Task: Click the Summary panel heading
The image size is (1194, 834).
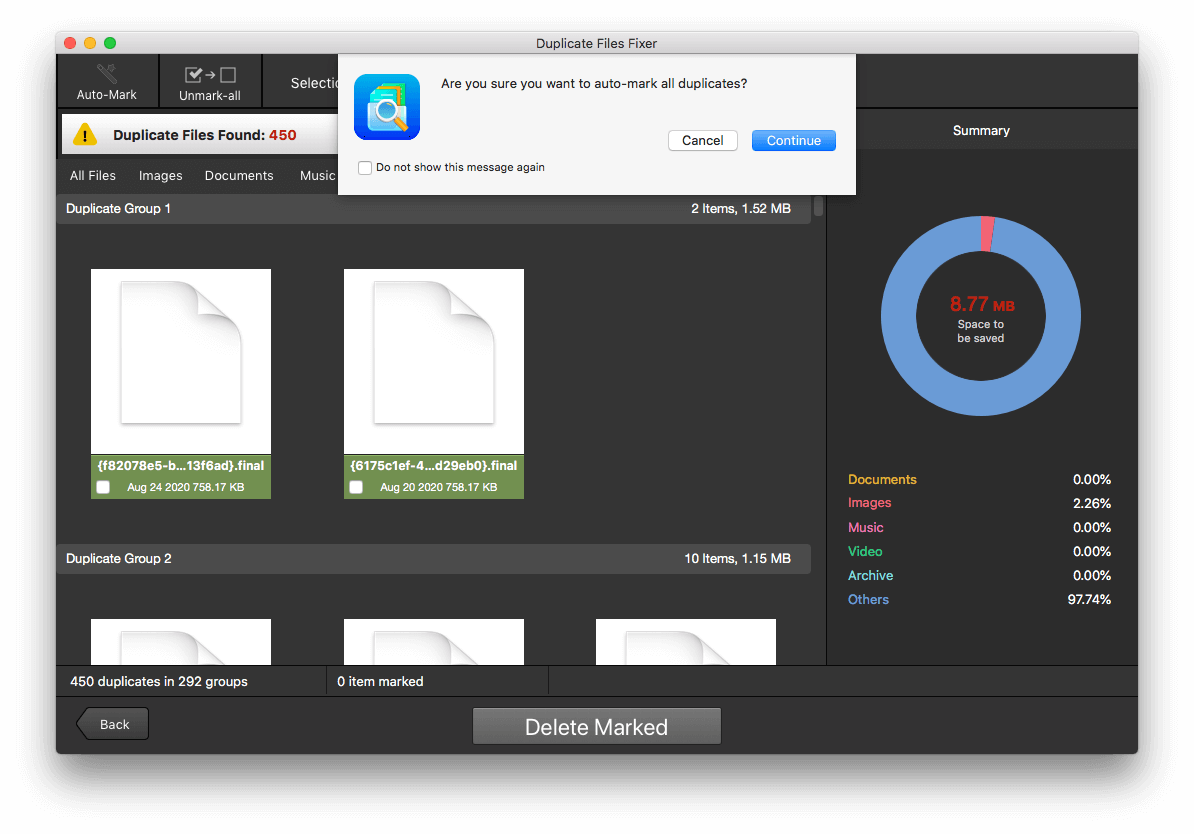Action: (x=981, y=130)
